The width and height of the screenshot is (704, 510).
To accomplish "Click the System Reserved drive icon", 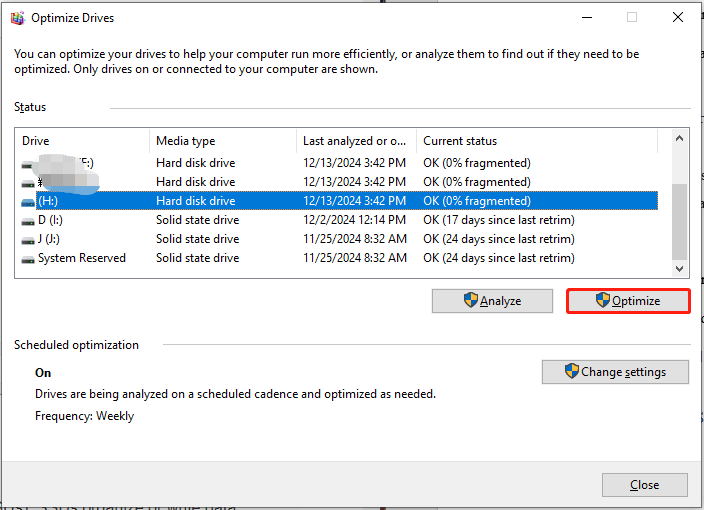I will 28,258.
